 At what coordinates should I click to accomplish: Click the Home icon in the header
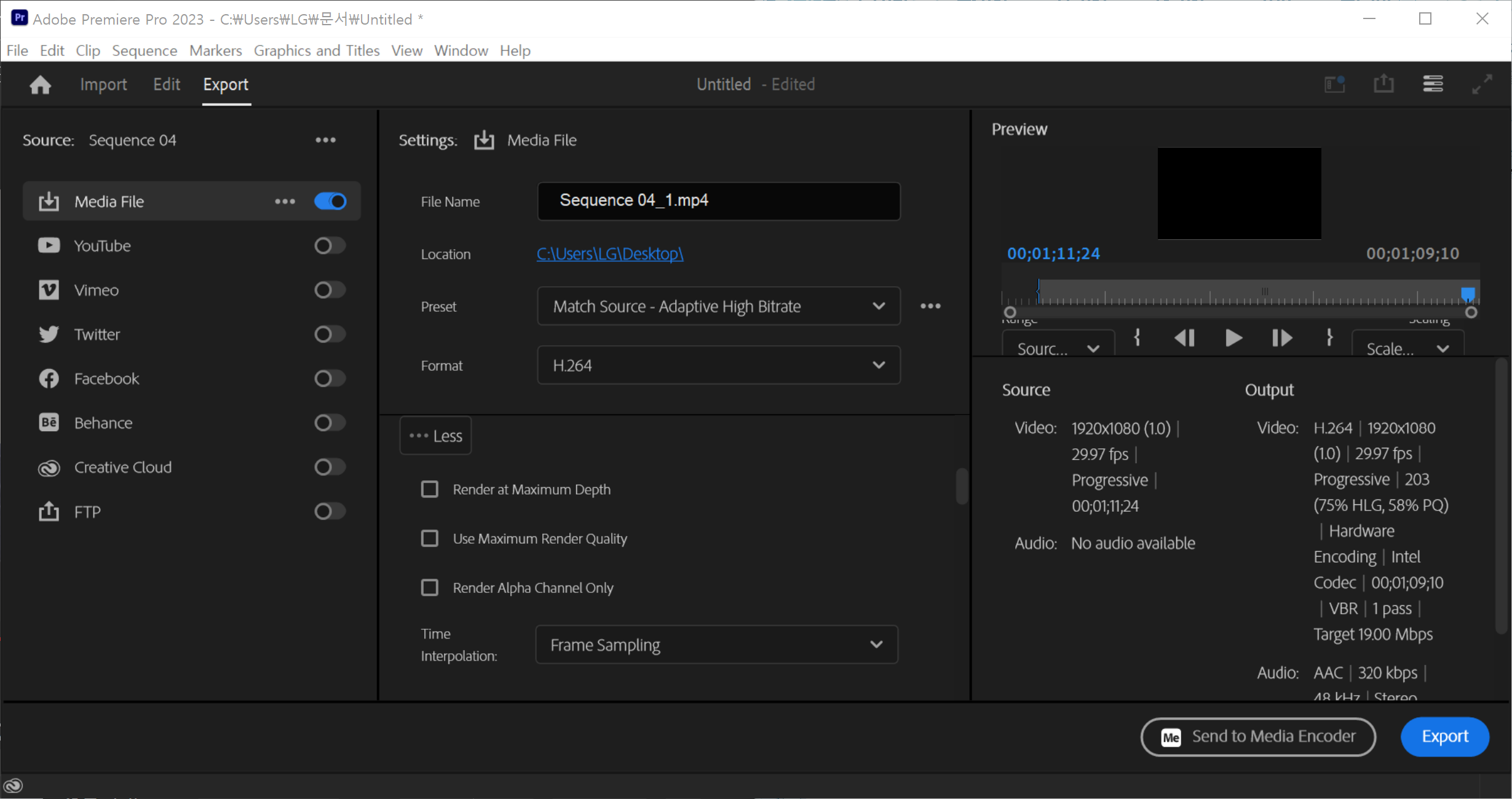41,84
